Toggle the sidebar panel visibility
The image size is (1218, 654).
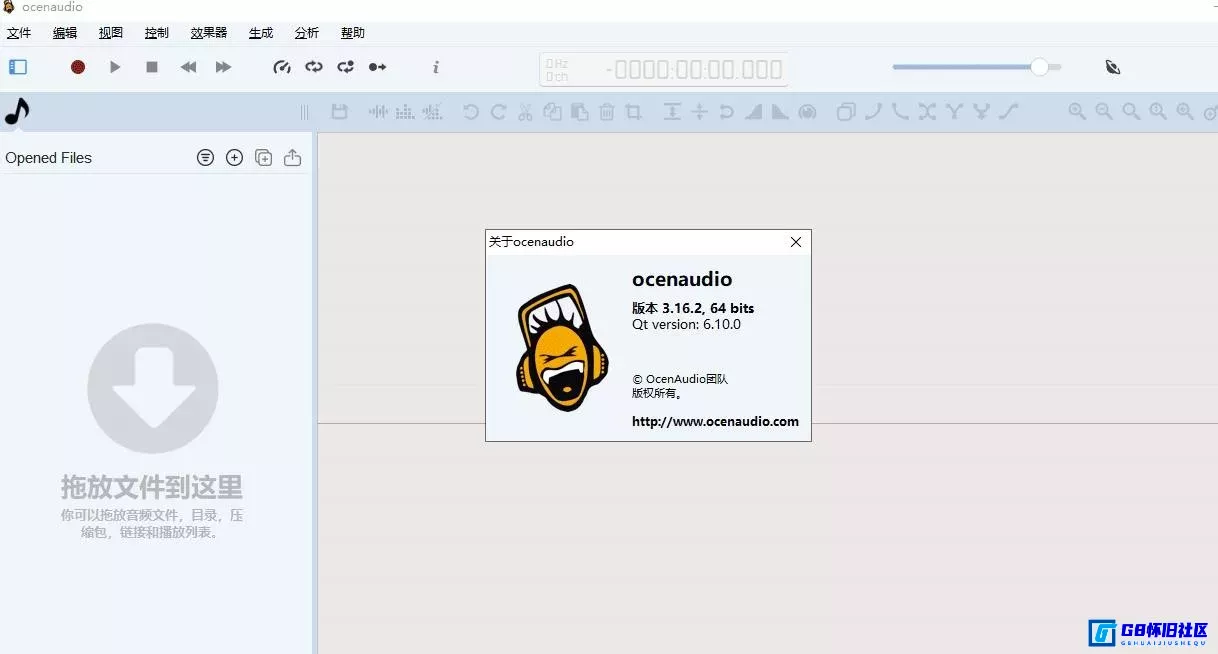[x=18, y=67]
